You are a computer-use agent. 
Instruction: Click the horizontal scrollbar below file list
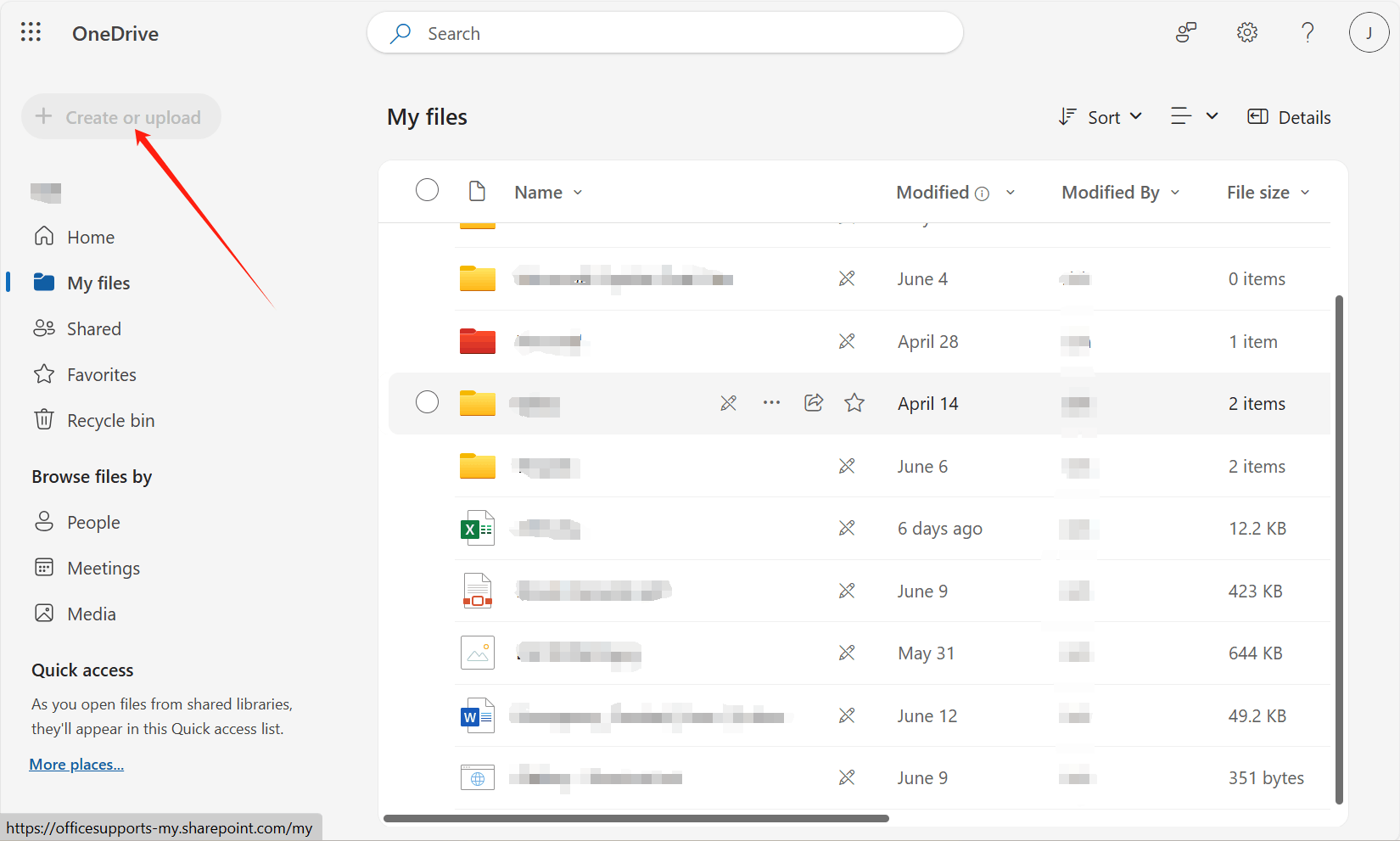(636, 818)
